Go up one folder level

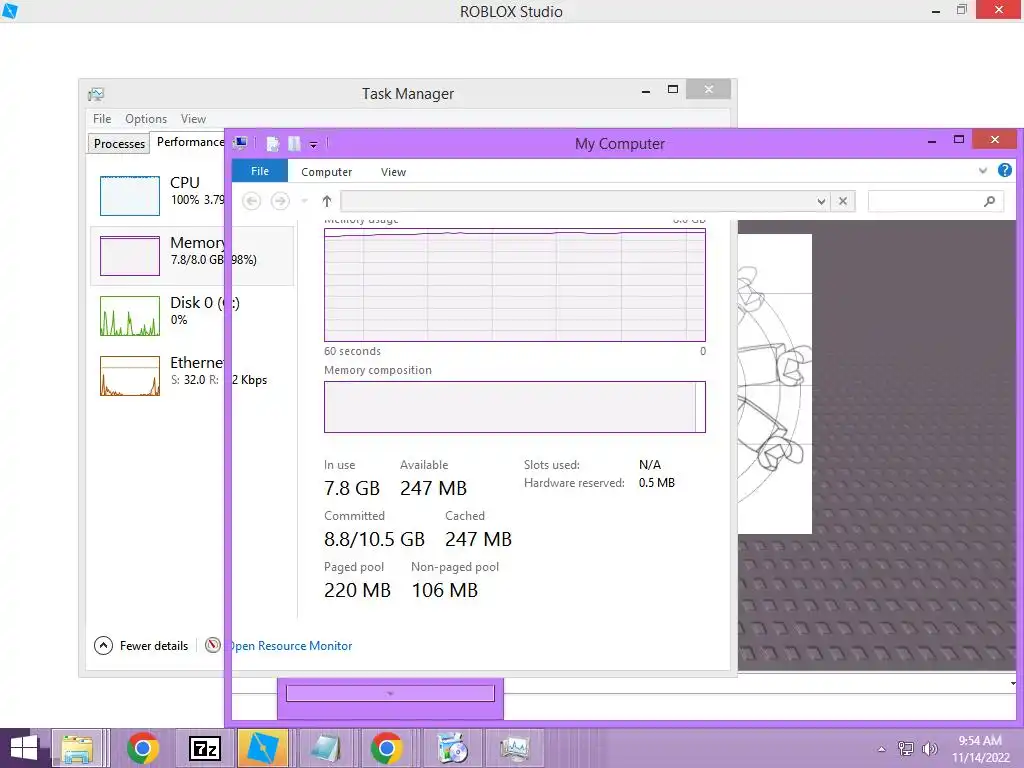tap(327, 201)
